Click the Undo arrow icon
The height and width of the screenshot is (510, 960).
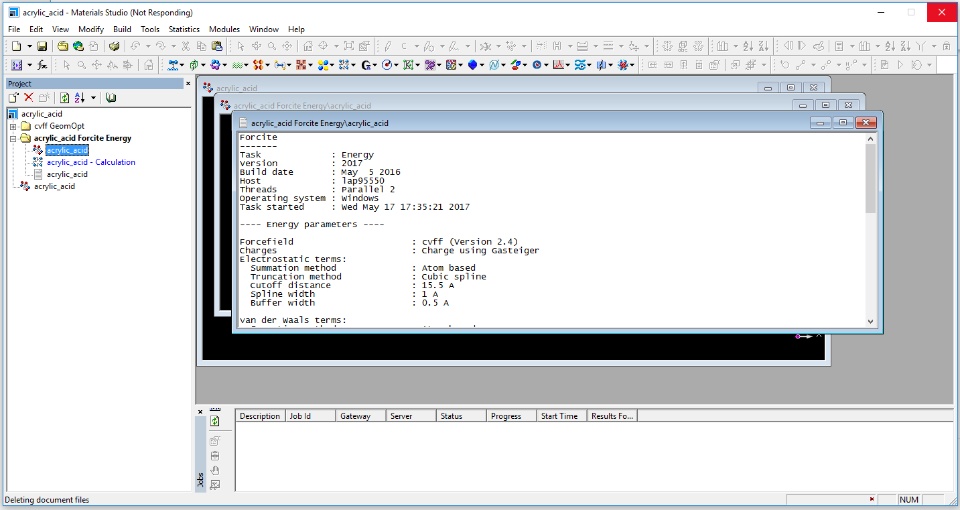click(135, 46)
